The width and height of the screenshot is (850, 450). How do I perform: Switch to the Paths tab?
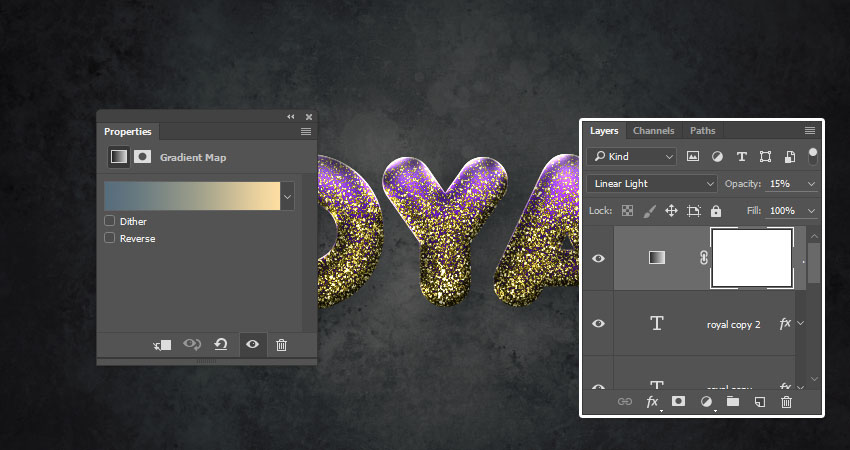point(703,131)
